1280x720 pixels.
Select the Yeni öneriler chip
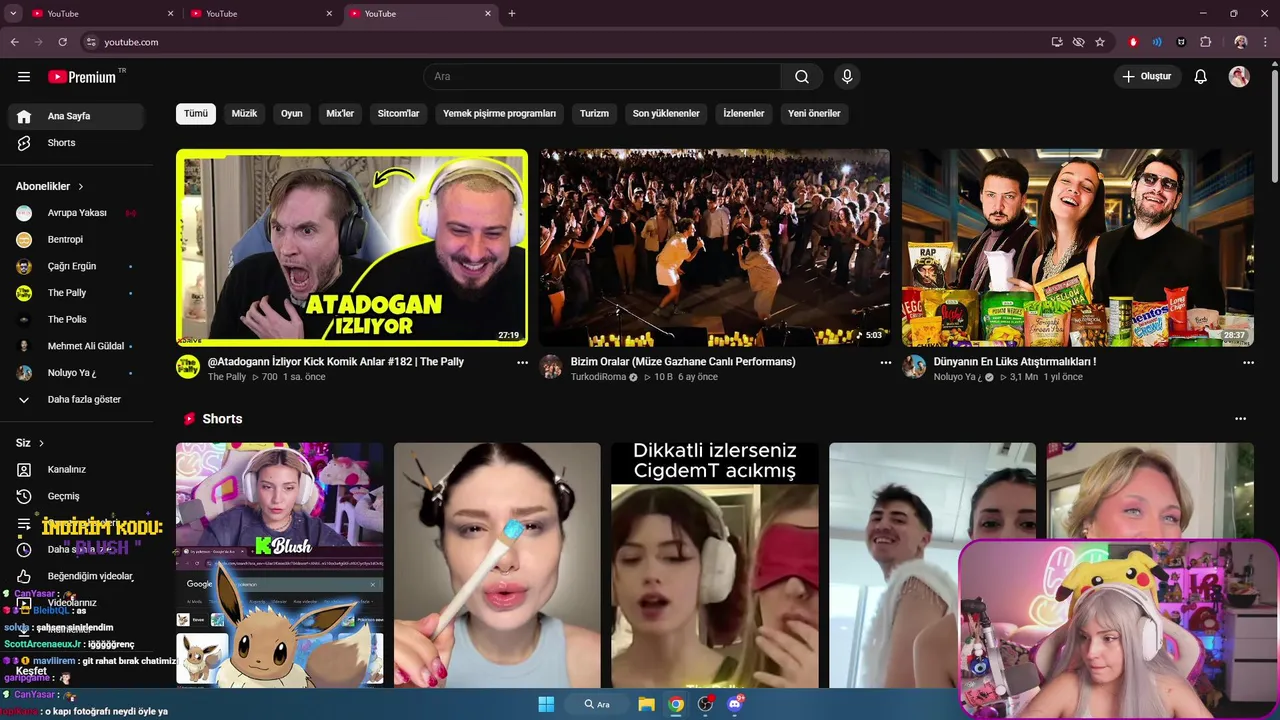click(814, 114)
